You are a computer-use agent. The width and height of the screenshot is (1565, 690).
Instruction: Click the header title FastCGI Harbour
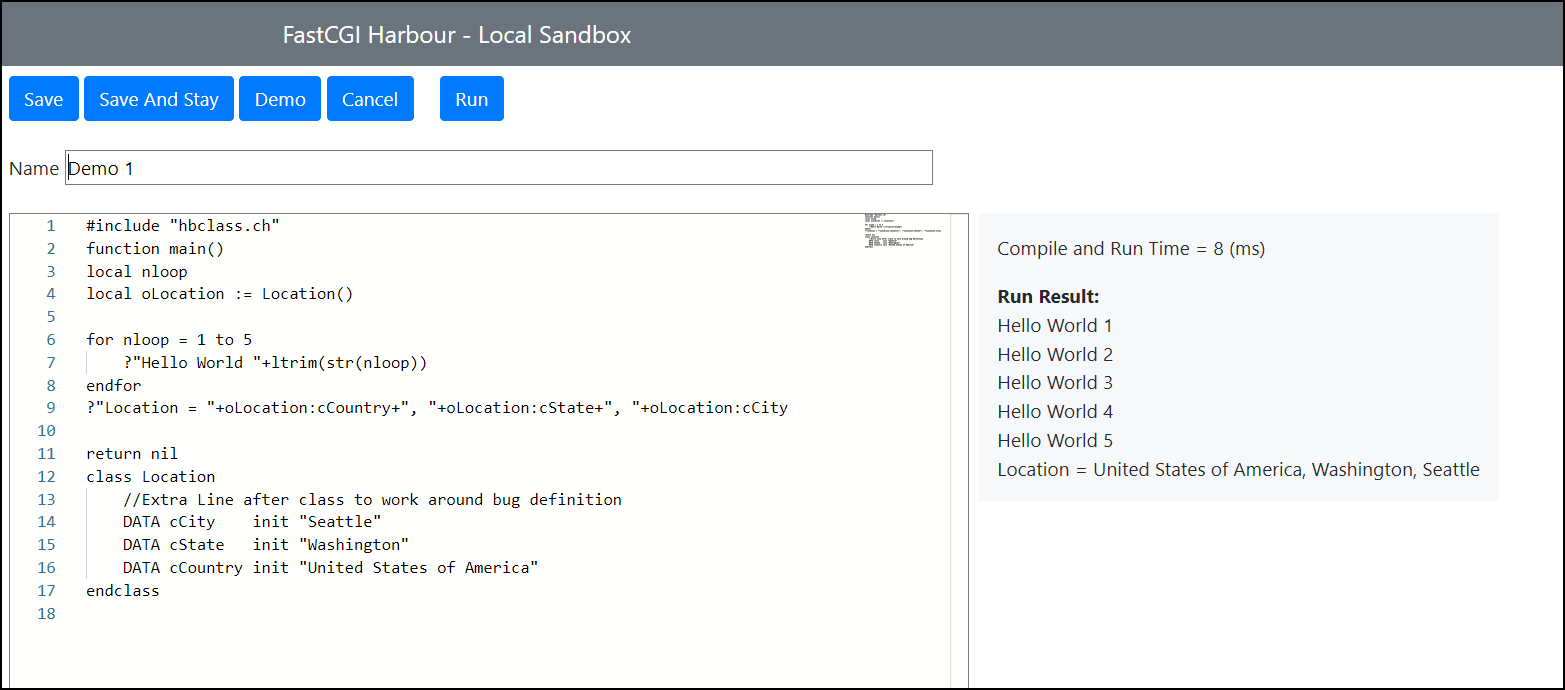(x=456, y=35)
